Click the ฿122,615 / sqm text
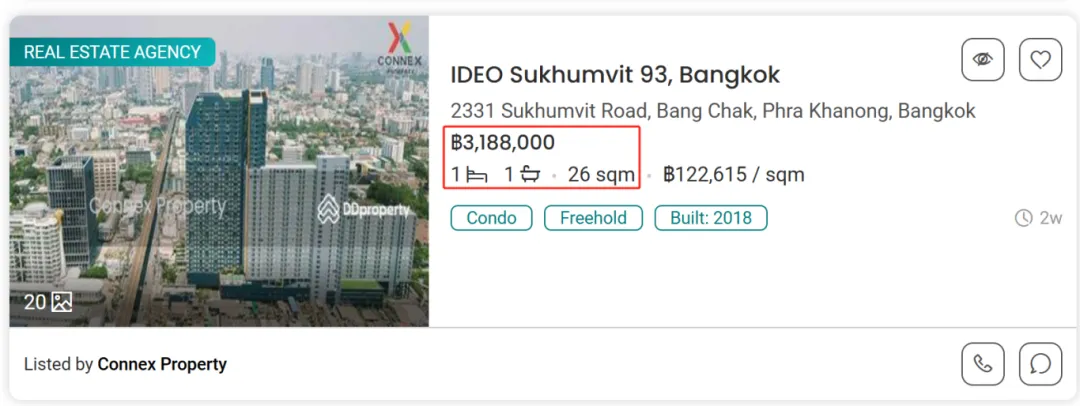Screen dimensions: 1080x406 pyautogui.click(x=734, y=175)
